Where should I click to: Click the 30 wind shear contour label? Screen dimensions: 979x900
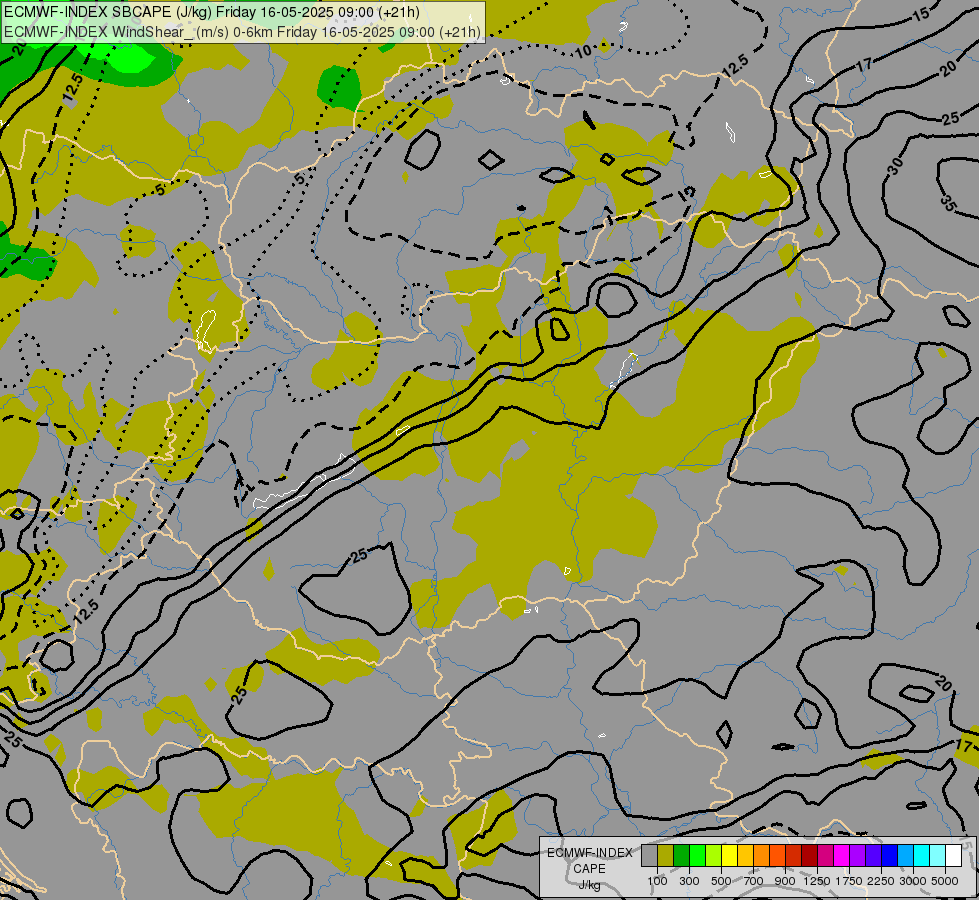(895, 166)
